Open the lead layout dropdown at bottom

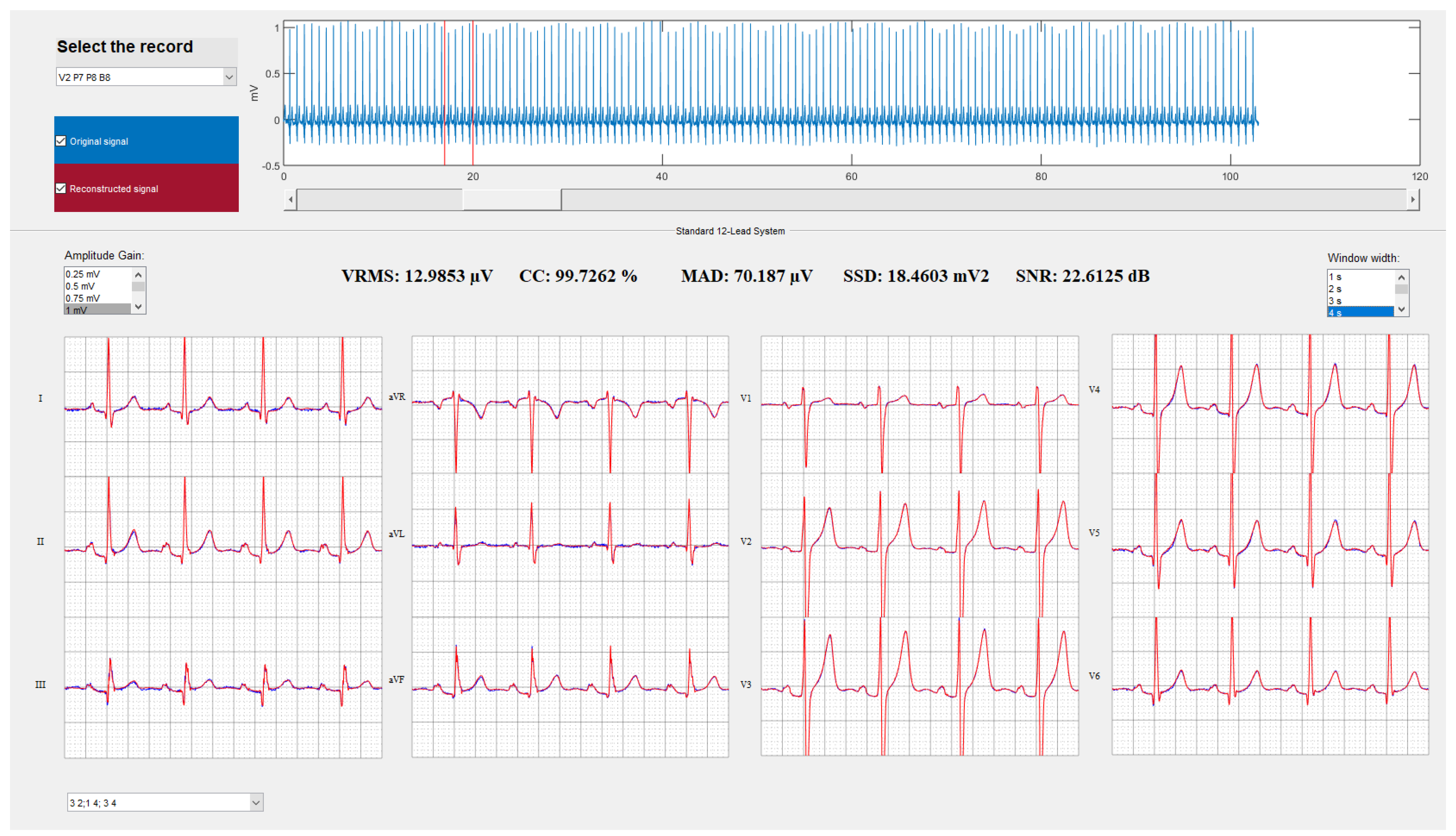(165, 803)
